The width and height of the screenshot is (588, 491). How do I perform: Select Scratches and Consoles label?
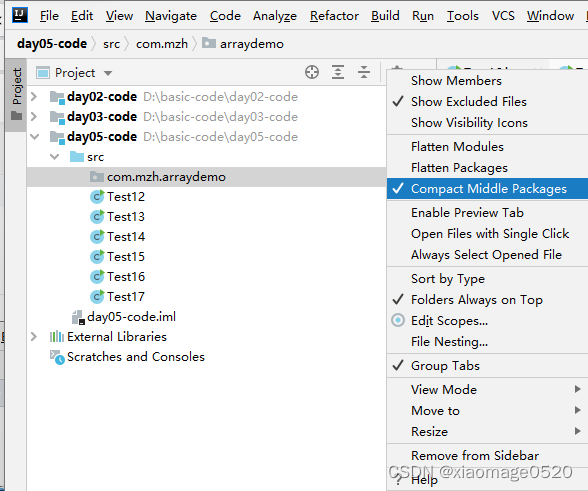click(x=136, y=357)
